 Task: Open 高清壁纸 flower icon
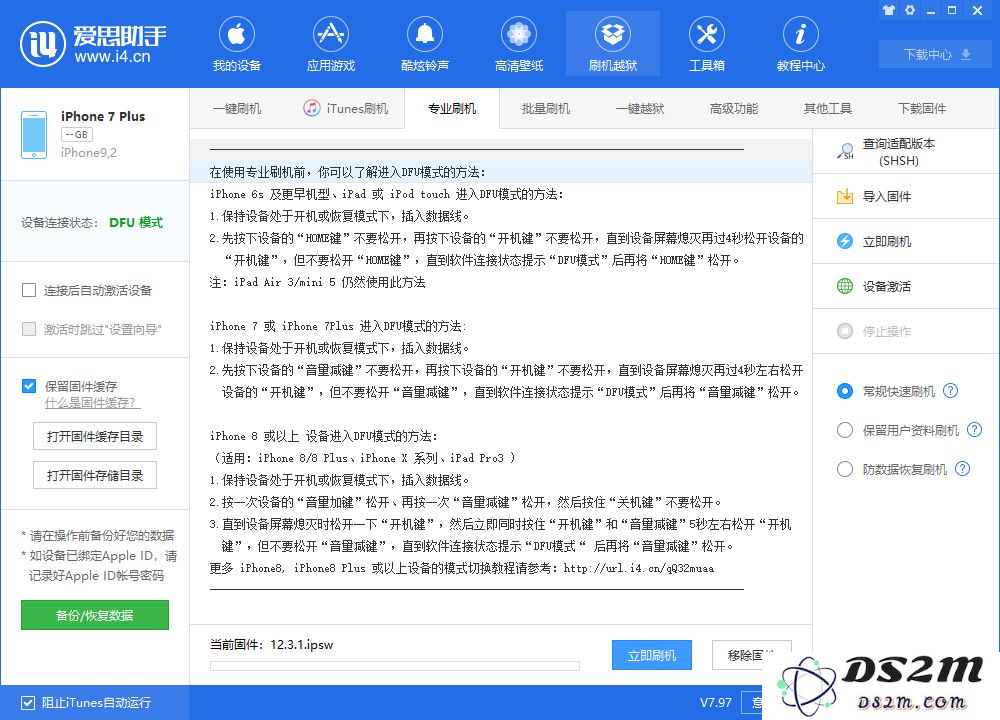tap(518, 34)
